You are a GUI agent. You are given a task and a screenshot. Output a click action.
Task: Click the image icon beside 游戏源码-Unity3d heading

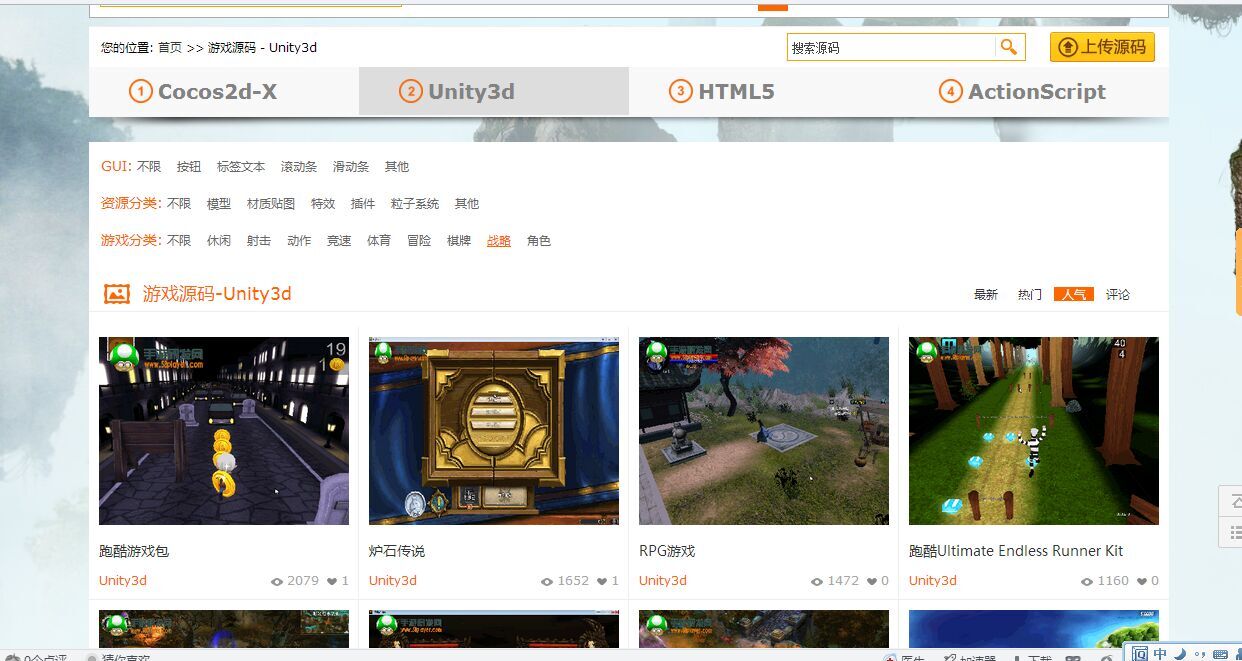point(117,294)
